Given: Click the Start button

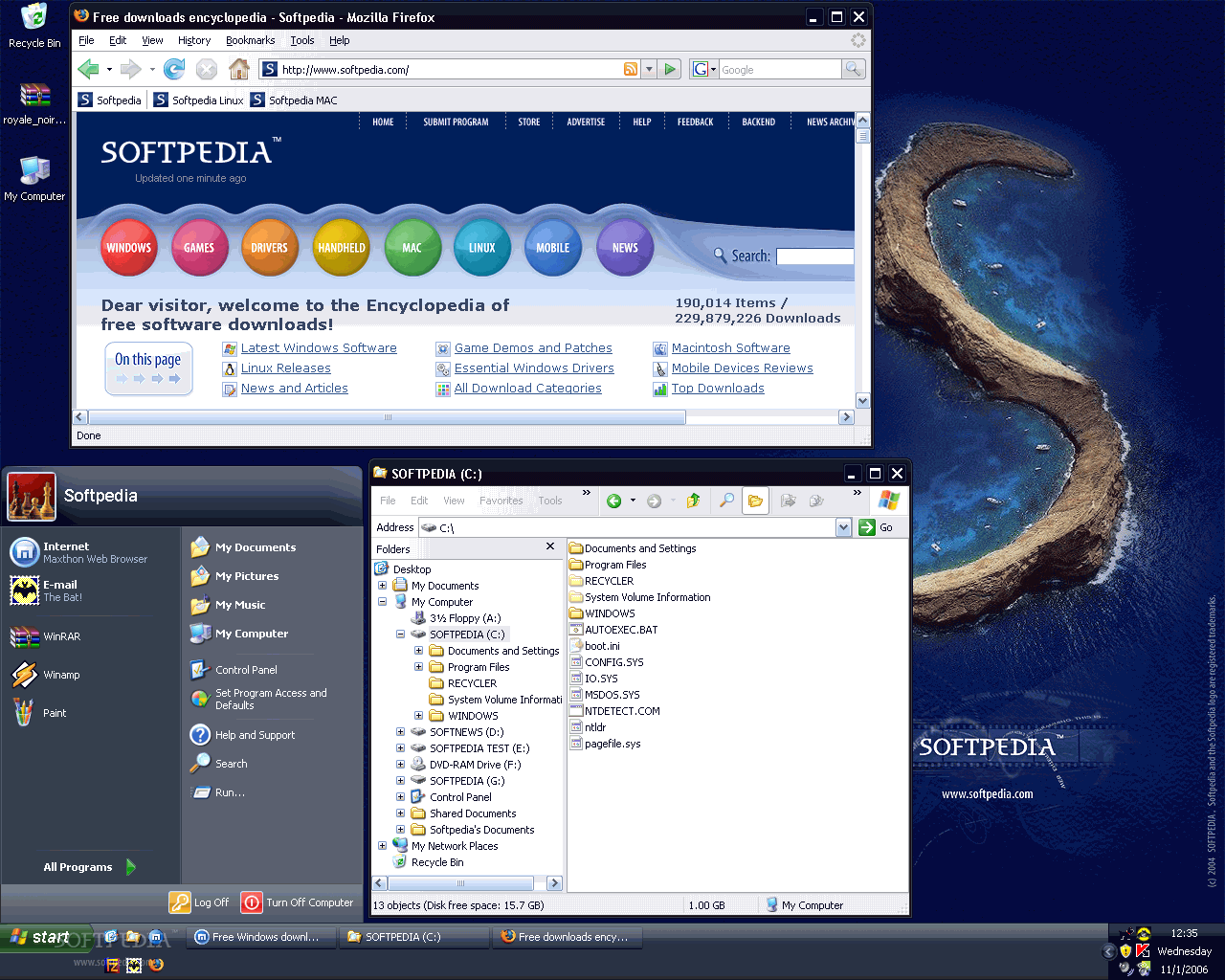Looking at the screenshot, I should (x=44, y=937).
